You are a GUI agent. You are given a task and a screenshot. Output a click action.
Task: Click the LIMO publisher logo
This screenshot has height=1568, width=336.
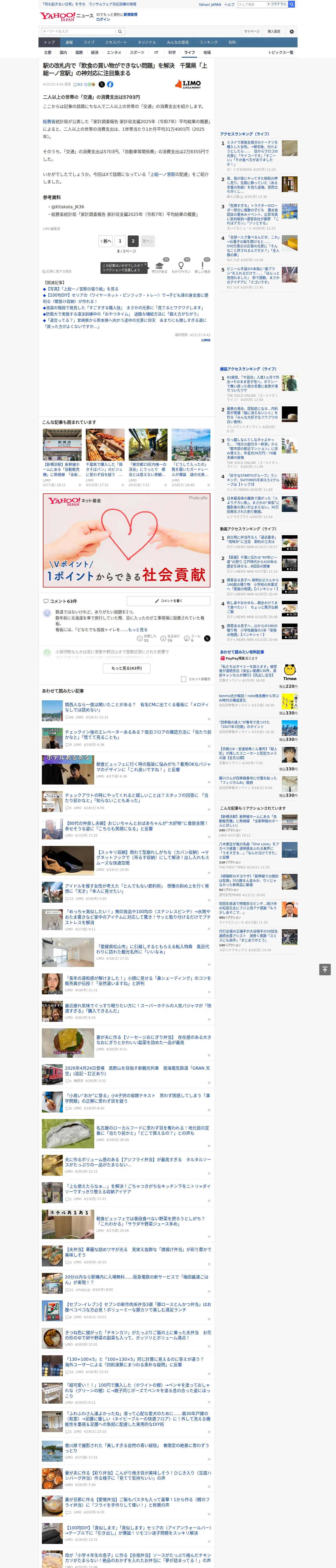point(188,84)
